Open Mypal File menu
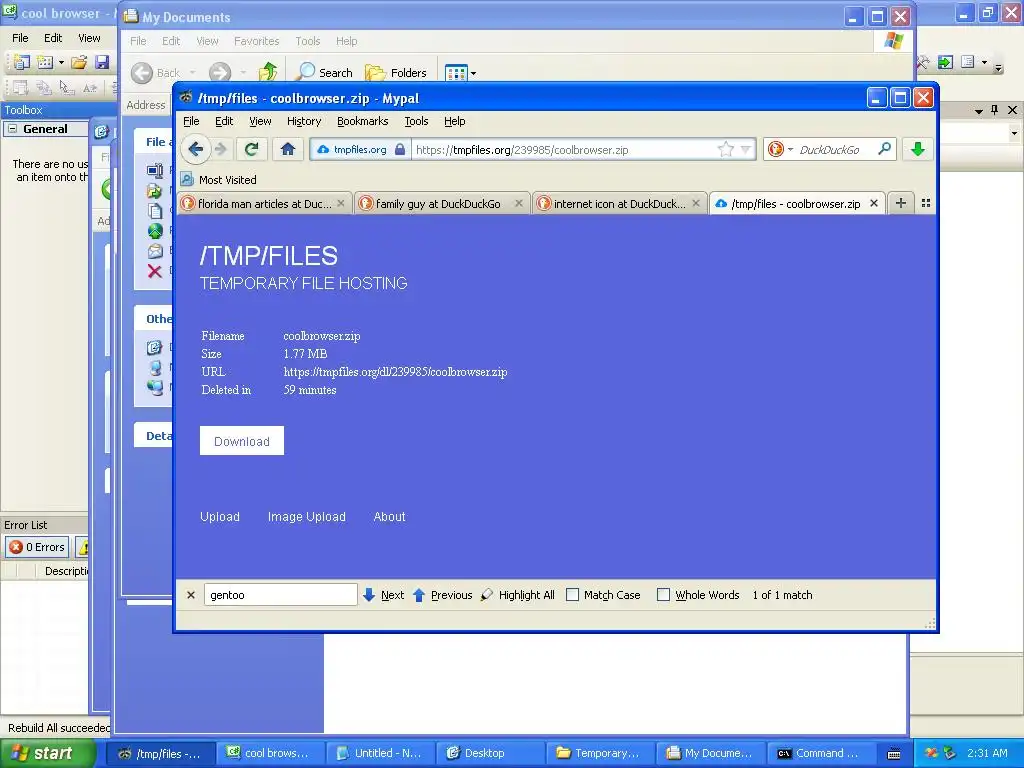 coord(191,121)
